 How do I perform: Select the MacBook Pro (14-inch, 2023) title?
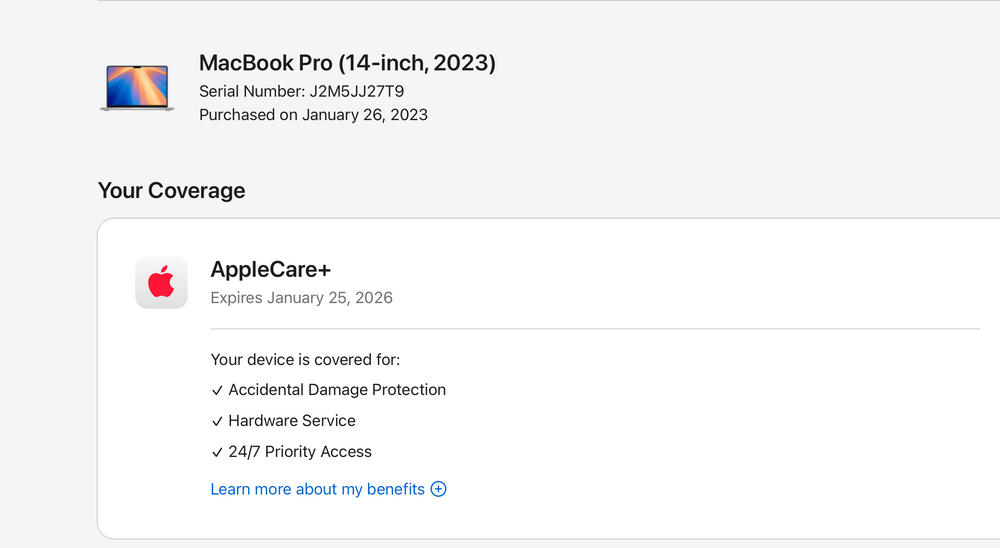point(347,63)
